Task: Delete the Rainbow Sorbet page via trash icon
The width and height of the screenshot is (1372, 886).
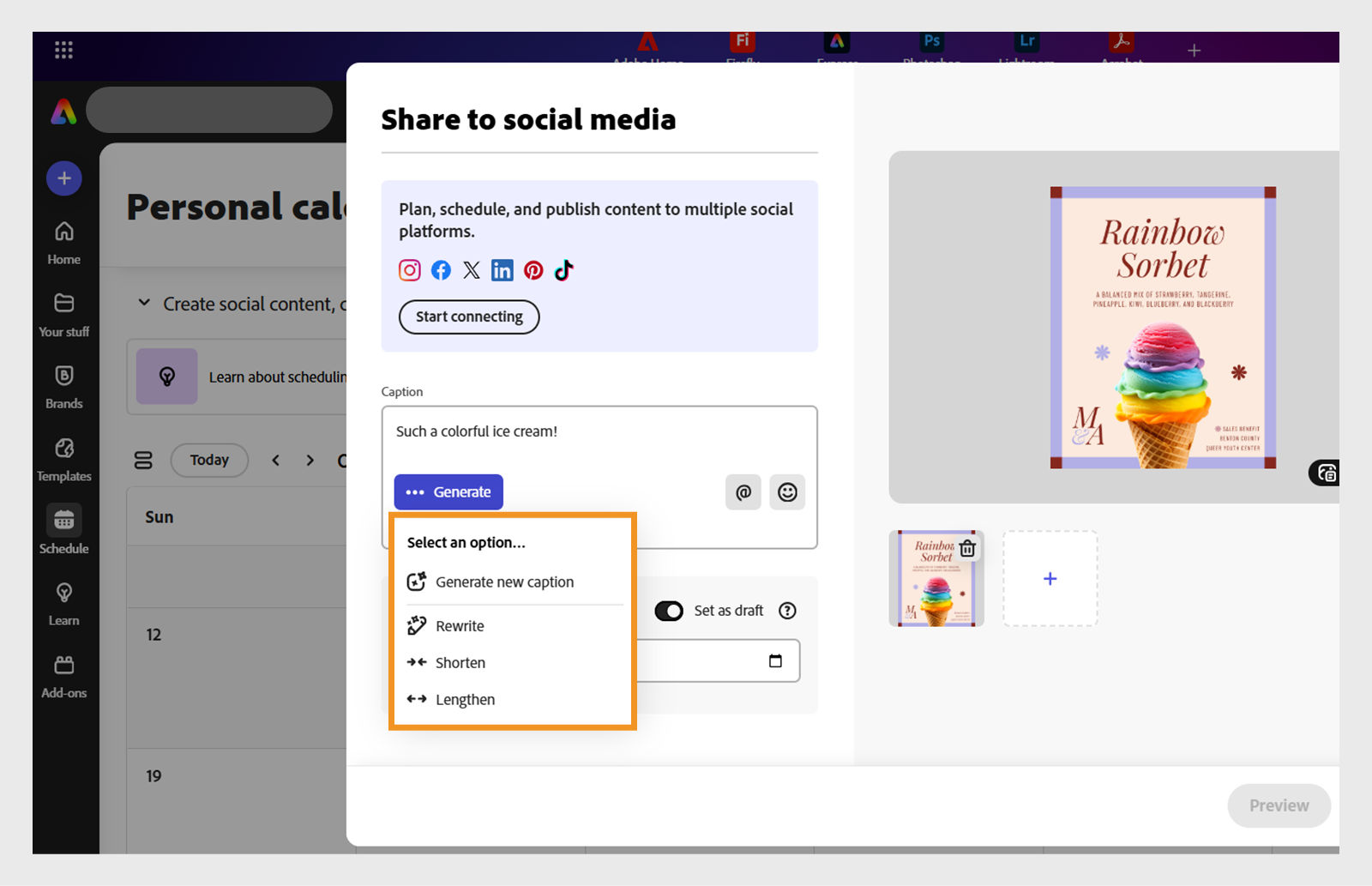Action: click(x=966, y=547)
